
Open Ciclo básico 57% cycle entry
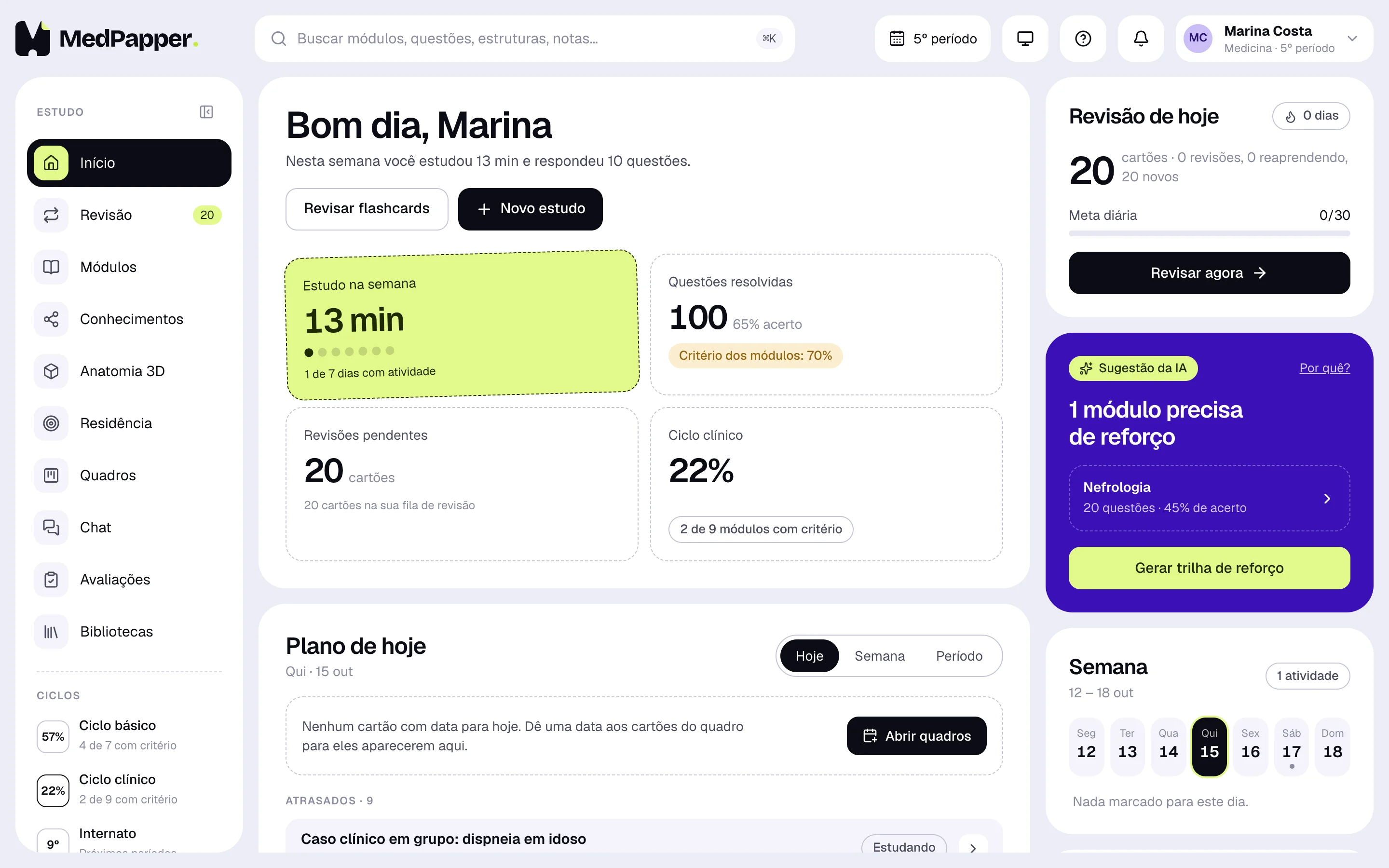(129, 736)
